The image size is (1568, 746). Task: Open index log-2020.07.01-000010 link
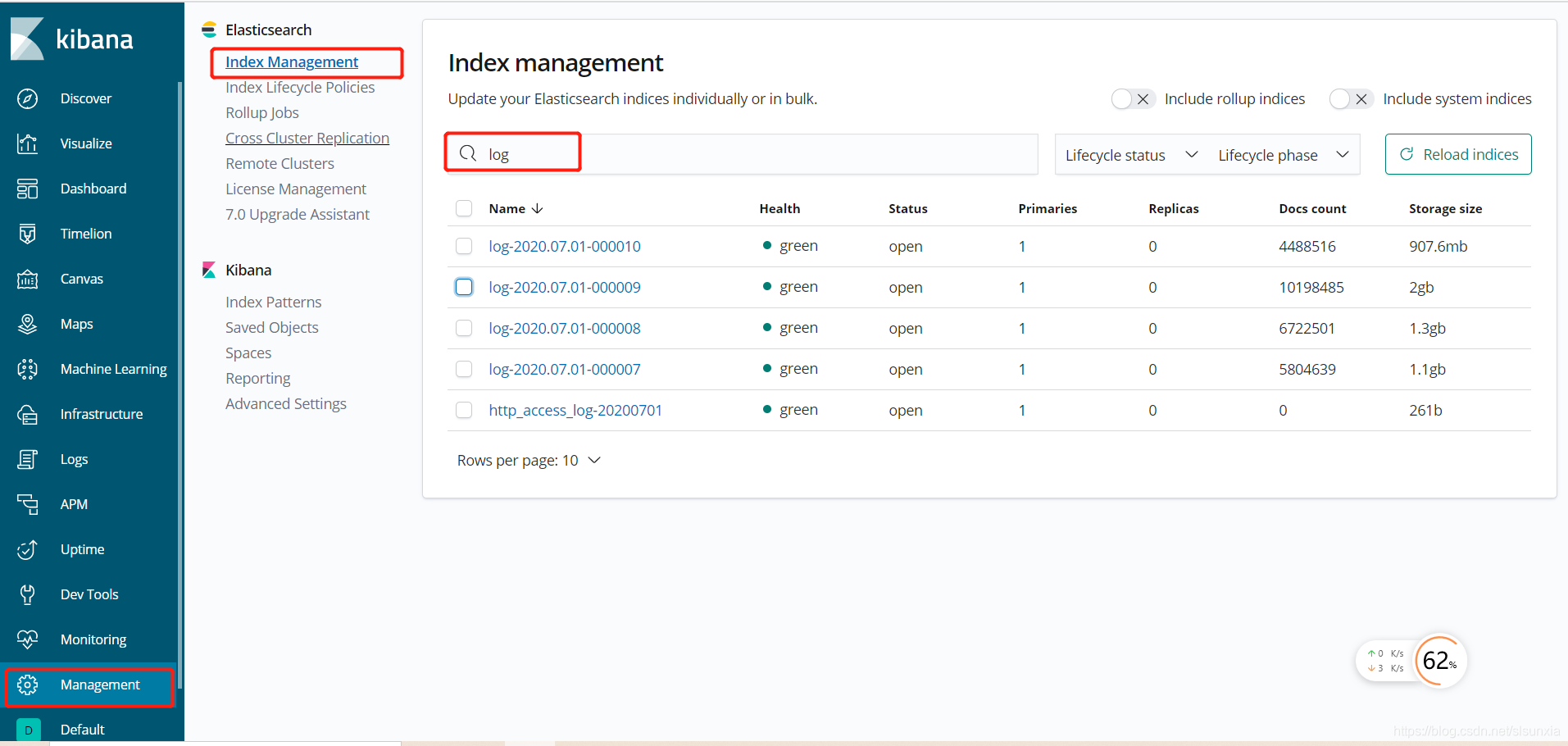pyautogui.click(x=565, y=246)
